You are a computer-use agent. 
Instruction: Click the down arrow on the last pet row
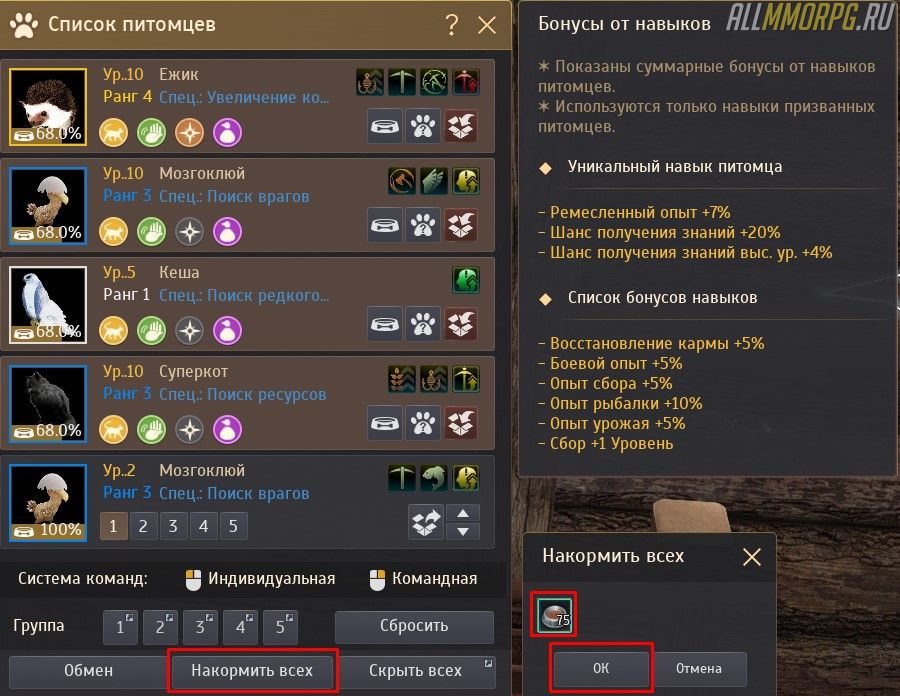pos(463,531)
